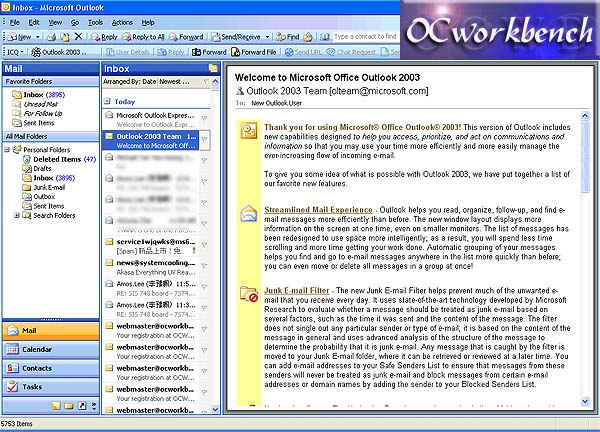Open the Notes shortcut icon in navigation pane

(56, 406)
